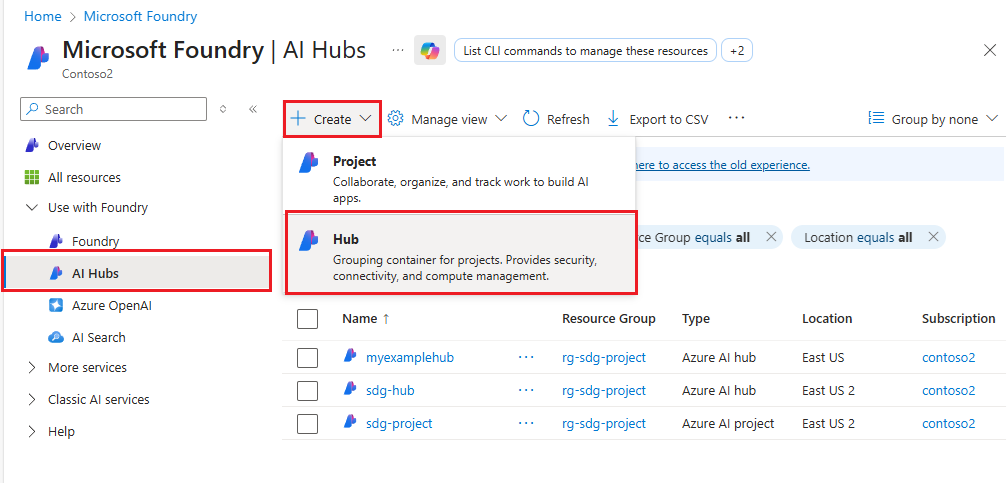This screenshot has width=1007, height=483.
Task: Click the Overview sidebar icon
Action: click(32, 146)
